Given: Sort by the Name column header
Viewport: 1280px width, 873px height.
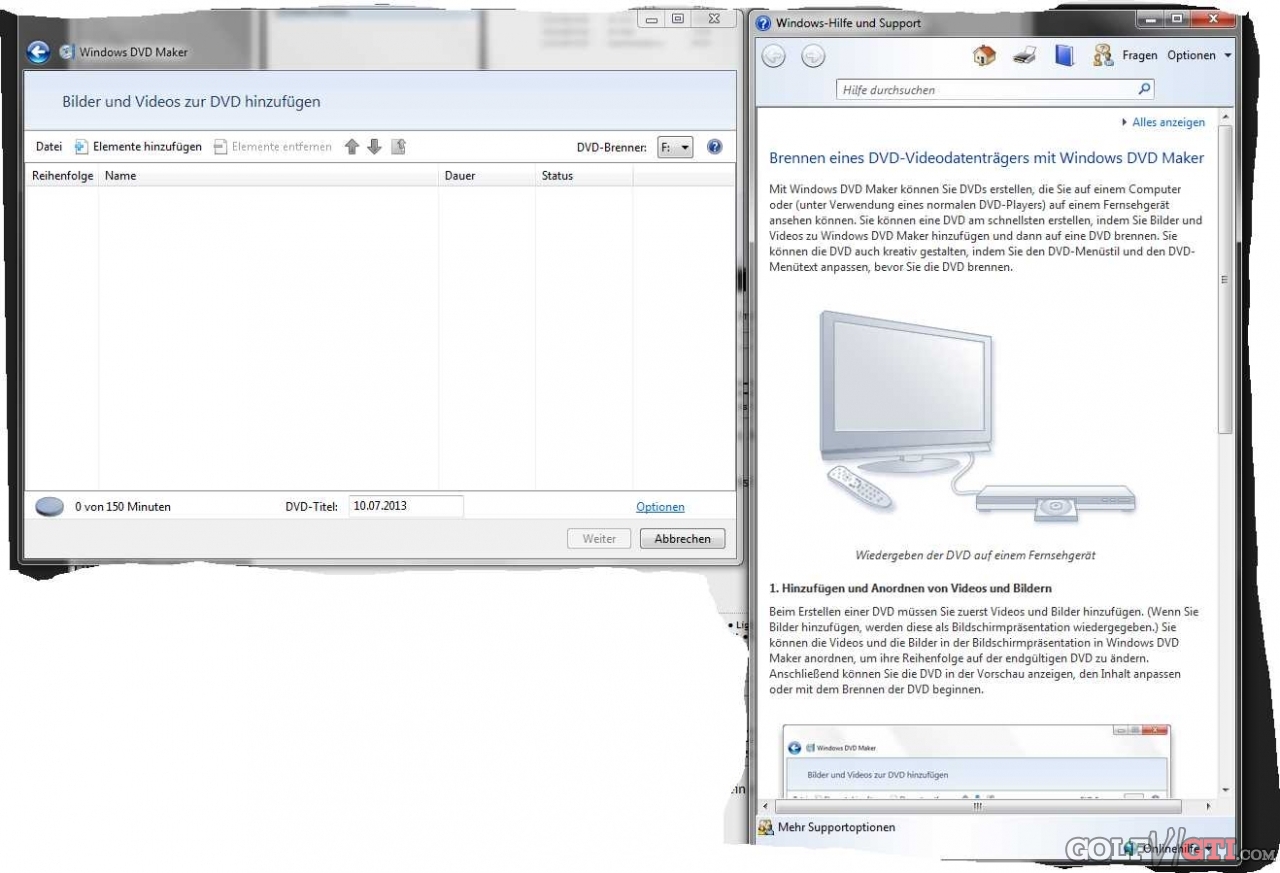Looking at the screenshot, I should [269, 176].
